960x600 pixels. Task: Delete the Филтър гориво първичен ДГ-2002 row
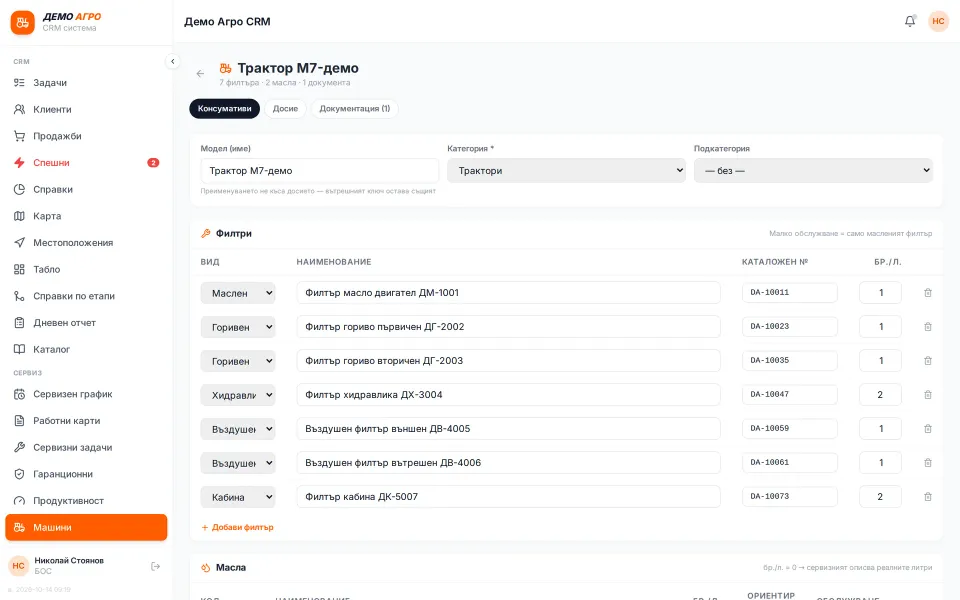point(928,327)
